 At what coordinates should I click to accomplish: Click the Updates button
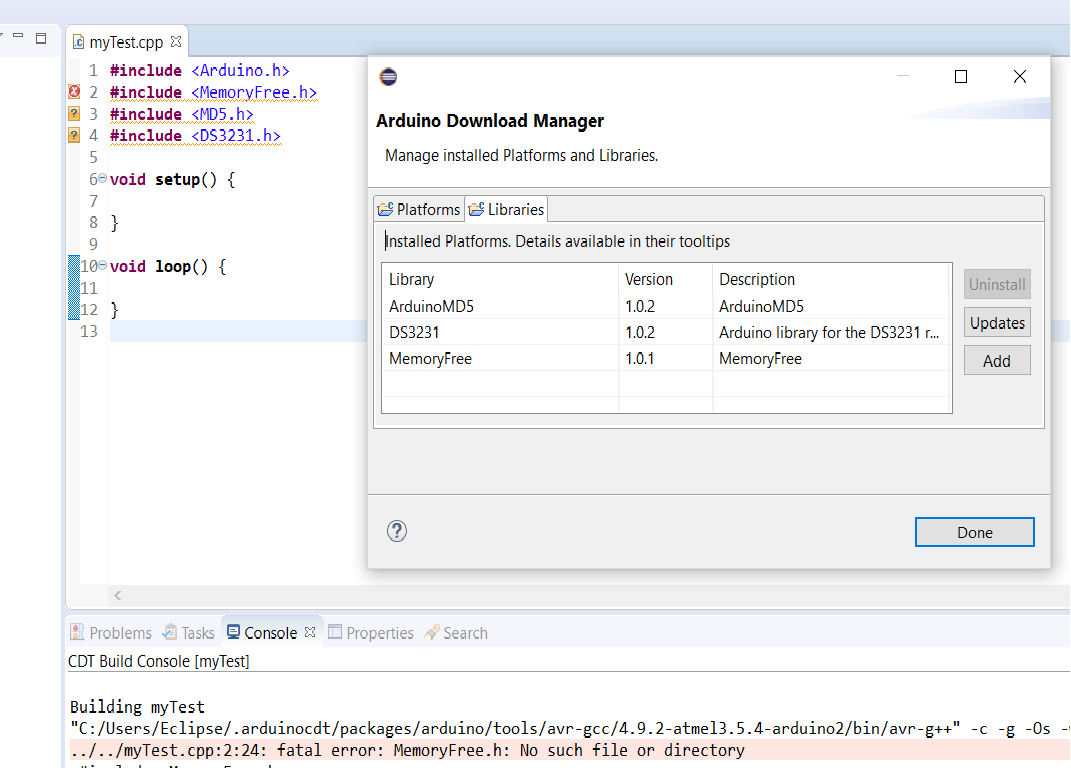coord(996,323)
